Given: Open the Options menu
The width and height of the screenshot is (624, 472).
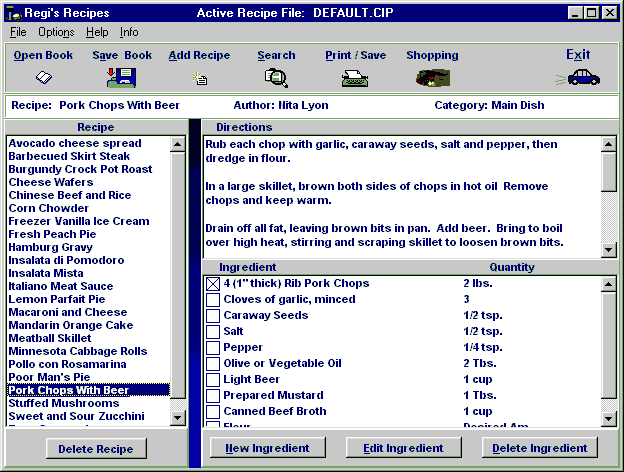Looking at the screenshot, I should pyautogui.click(x=56, y=32).
